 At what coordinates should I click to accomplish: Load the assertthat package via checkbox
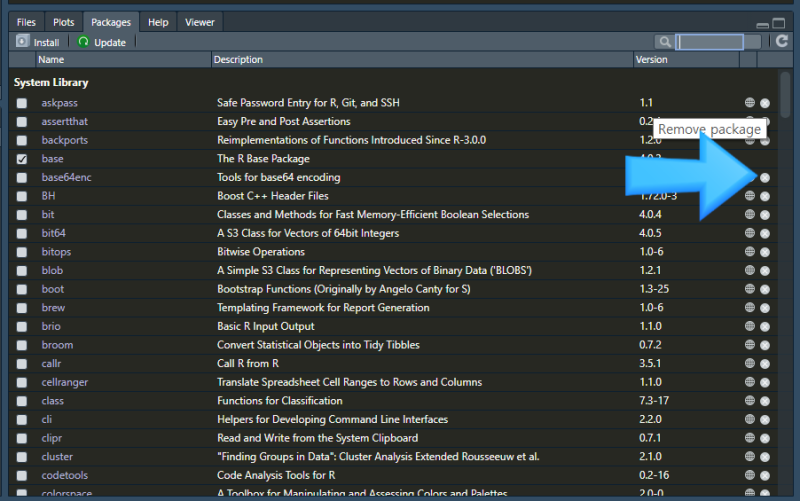click(x=22, y=122)
